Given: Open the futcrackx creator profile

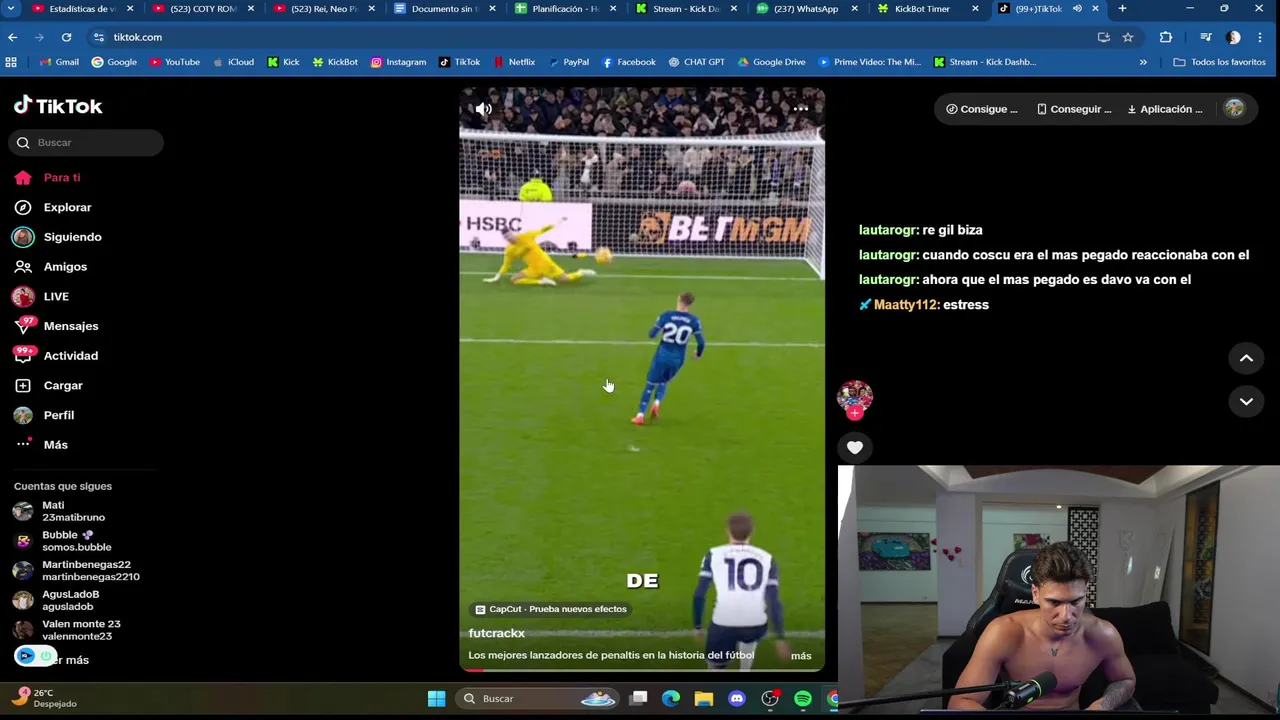Looking at the screenshot, I should tap(496, 633).
